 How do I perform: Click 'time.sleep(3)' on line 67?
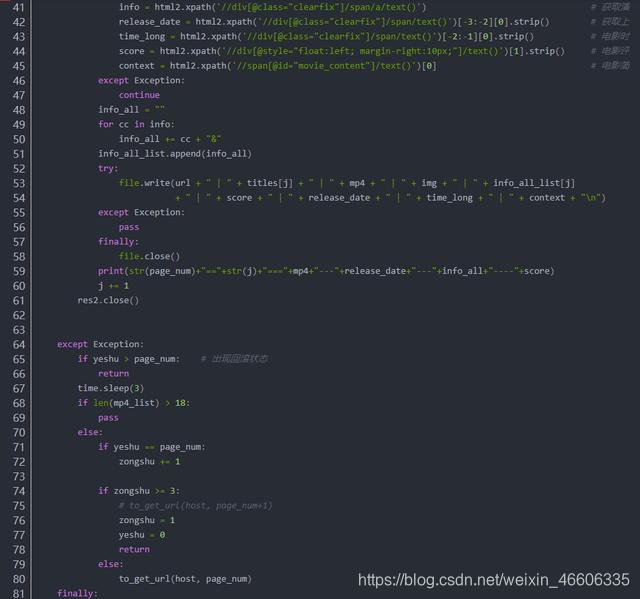(x=111, y=388)
